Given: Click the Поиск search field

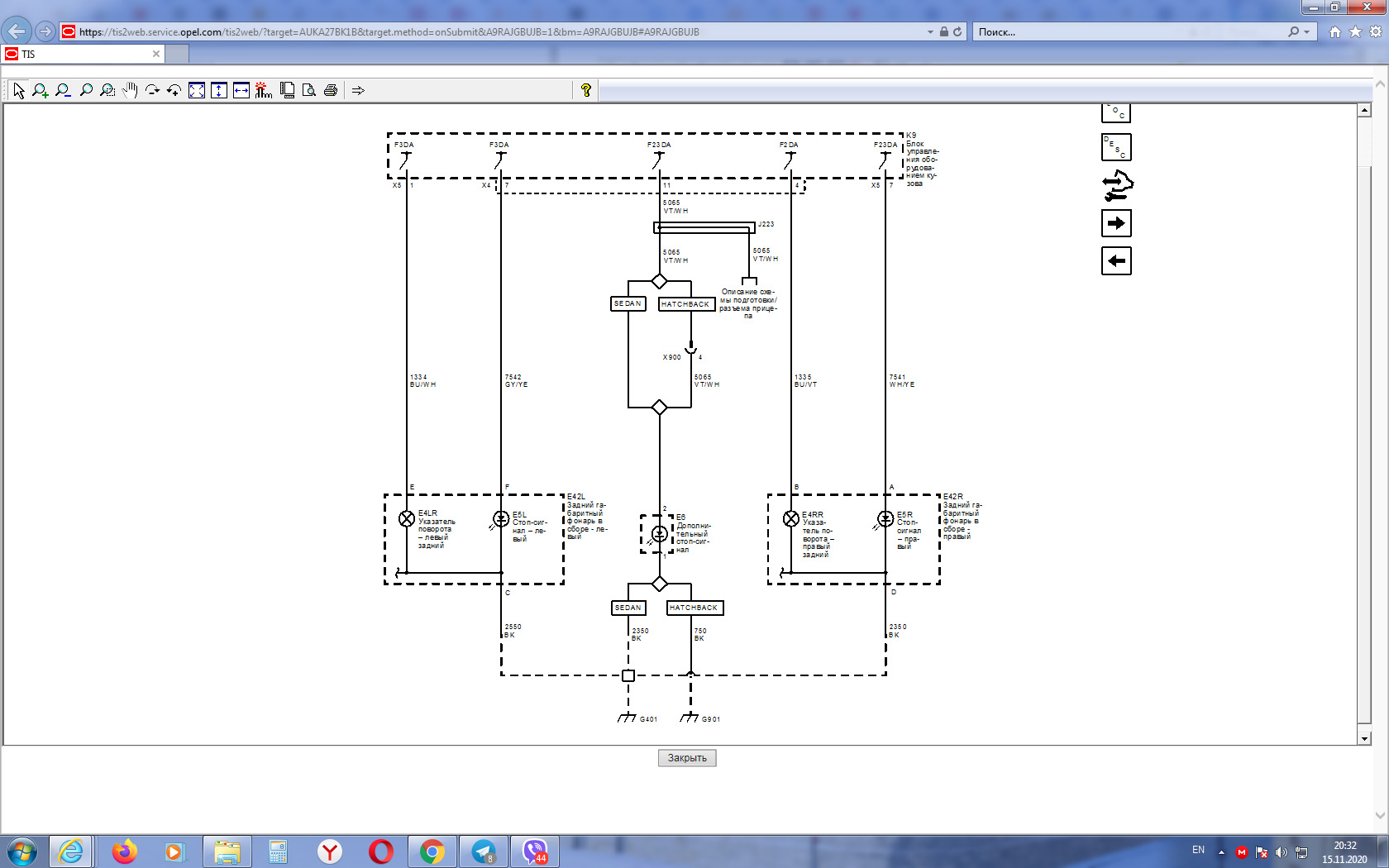Looking at the screenshot, I should click(x=1129, y=31).
